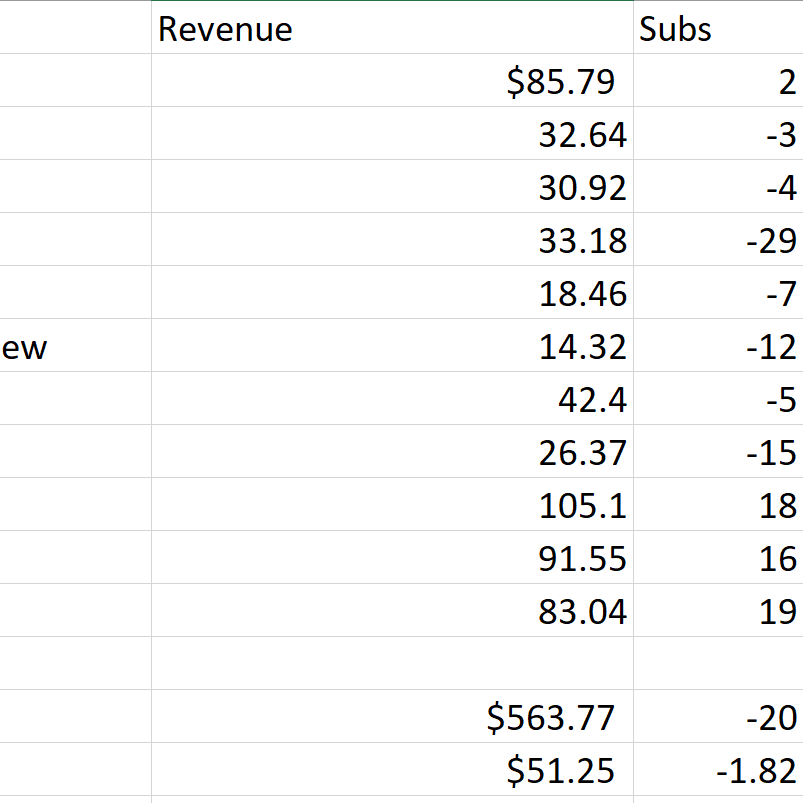The image size is (803, 803).
Task: Click the Subs total cell showing -20
Action: [717, 717]
